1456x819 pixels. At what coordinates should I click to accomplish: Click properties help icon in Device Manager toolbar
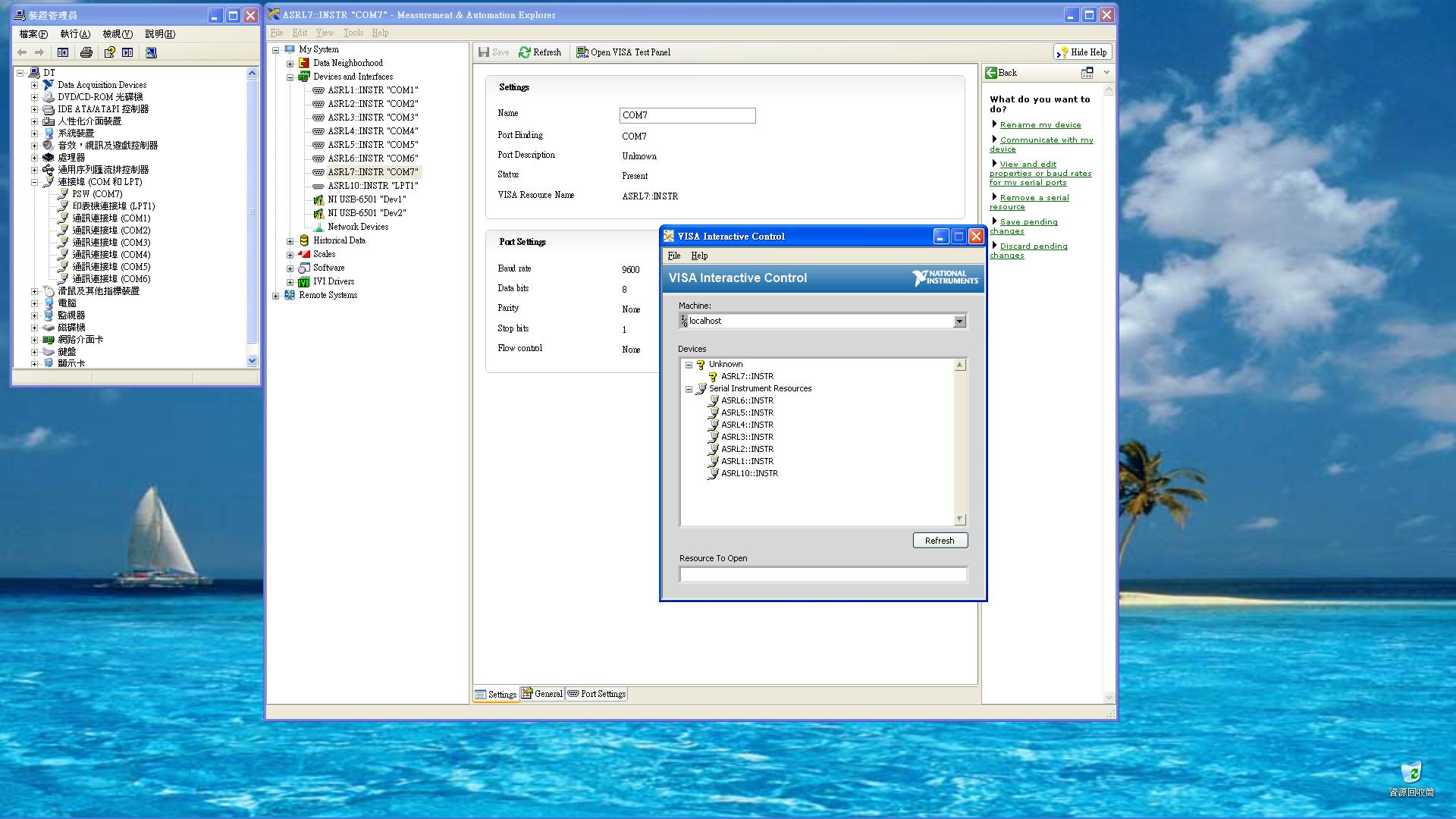(109, 52)
